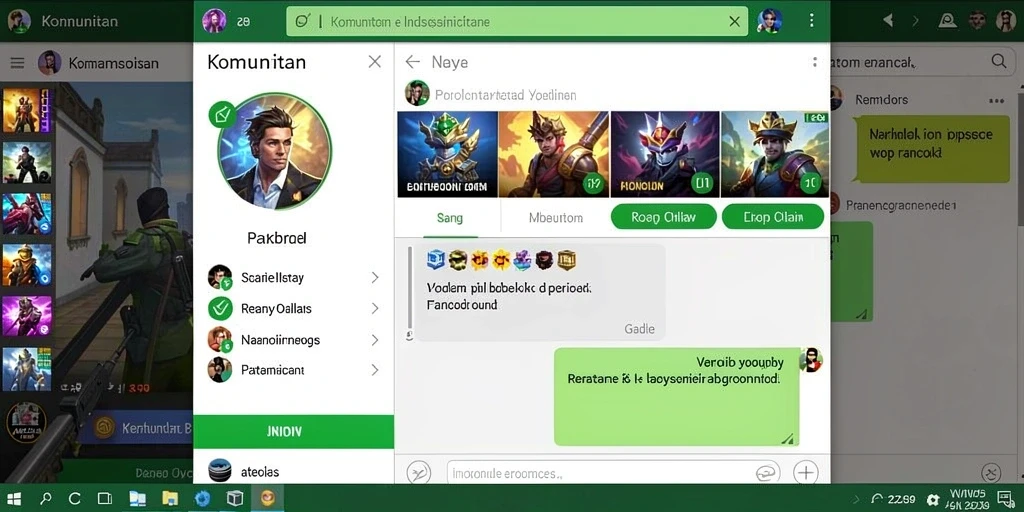Select the Scariellstay member entry

click(293, 278)
